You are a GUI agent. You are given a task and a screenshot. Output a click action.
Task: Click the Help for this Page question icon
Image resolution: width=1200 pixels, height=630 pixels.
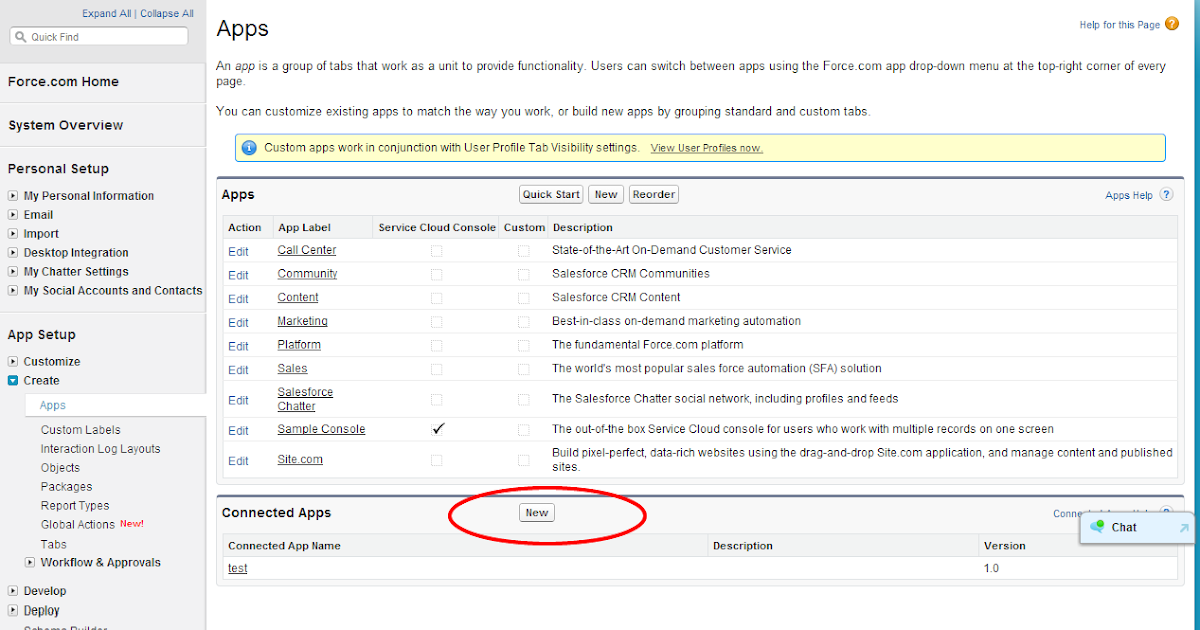coord(1172,24)
